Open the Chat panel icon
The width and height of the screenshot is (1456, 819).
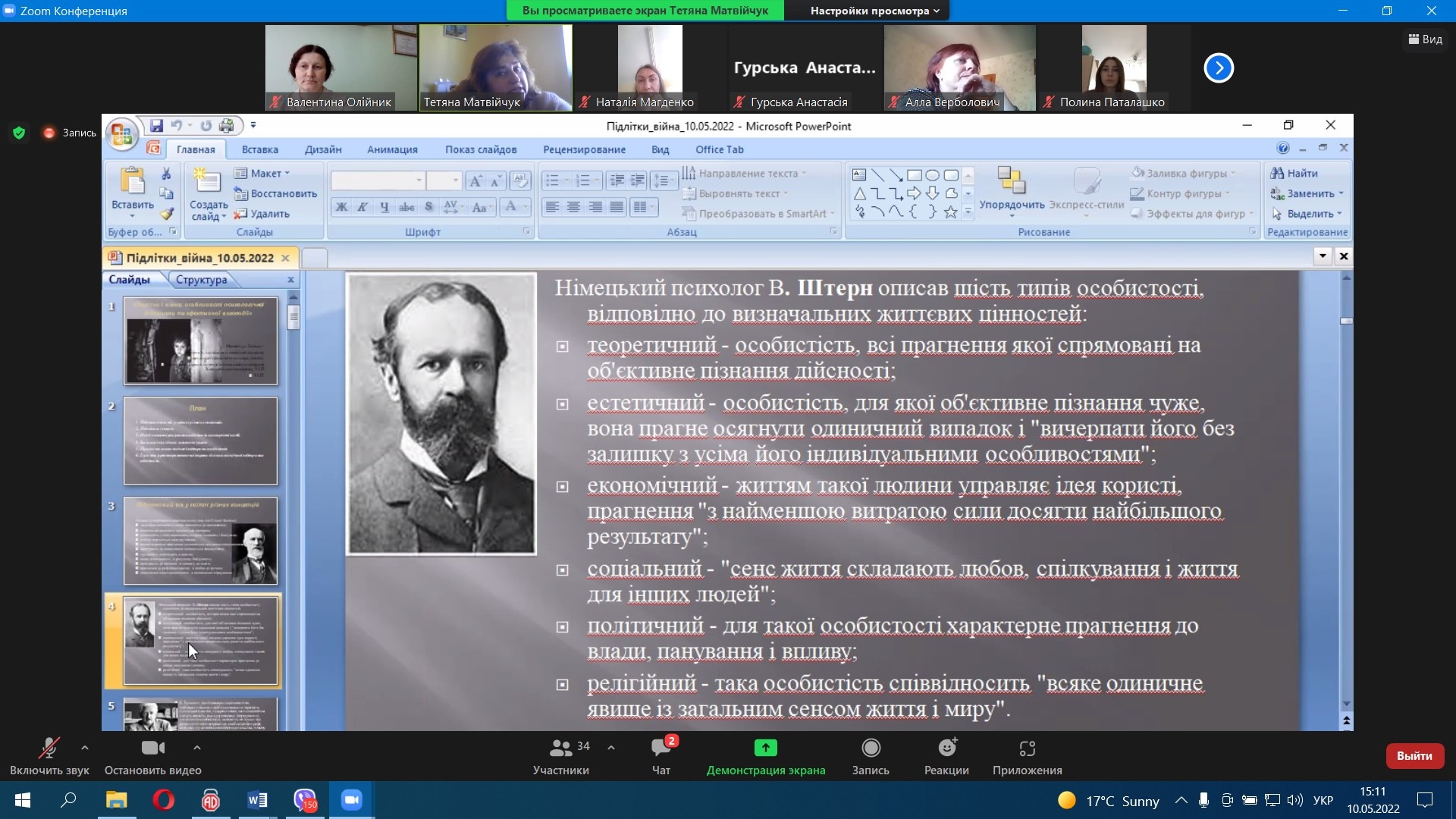point(661,748)
